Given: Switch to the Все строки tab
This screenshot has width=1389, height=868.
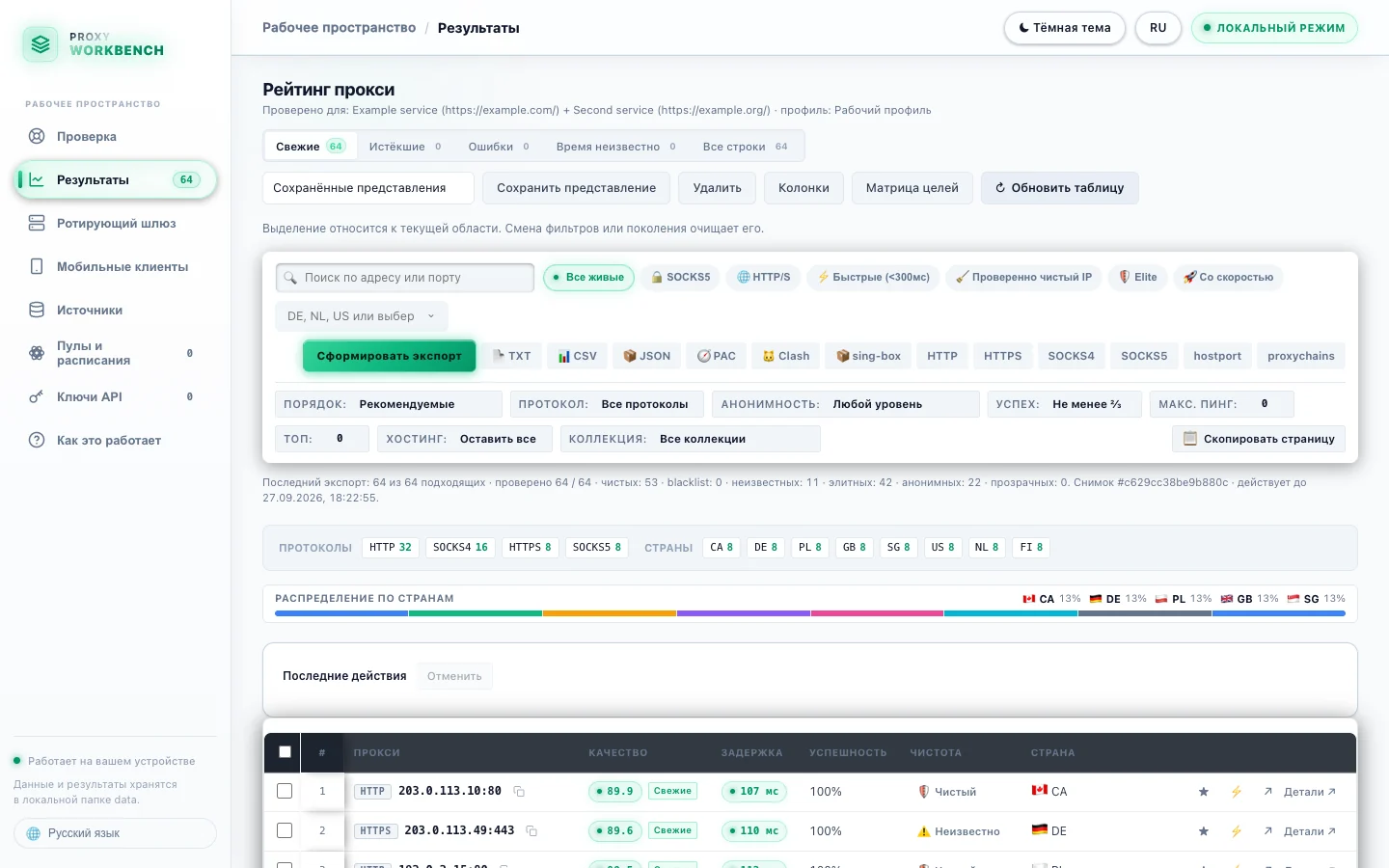Looking at the screenshot, I should coord(745,147).
